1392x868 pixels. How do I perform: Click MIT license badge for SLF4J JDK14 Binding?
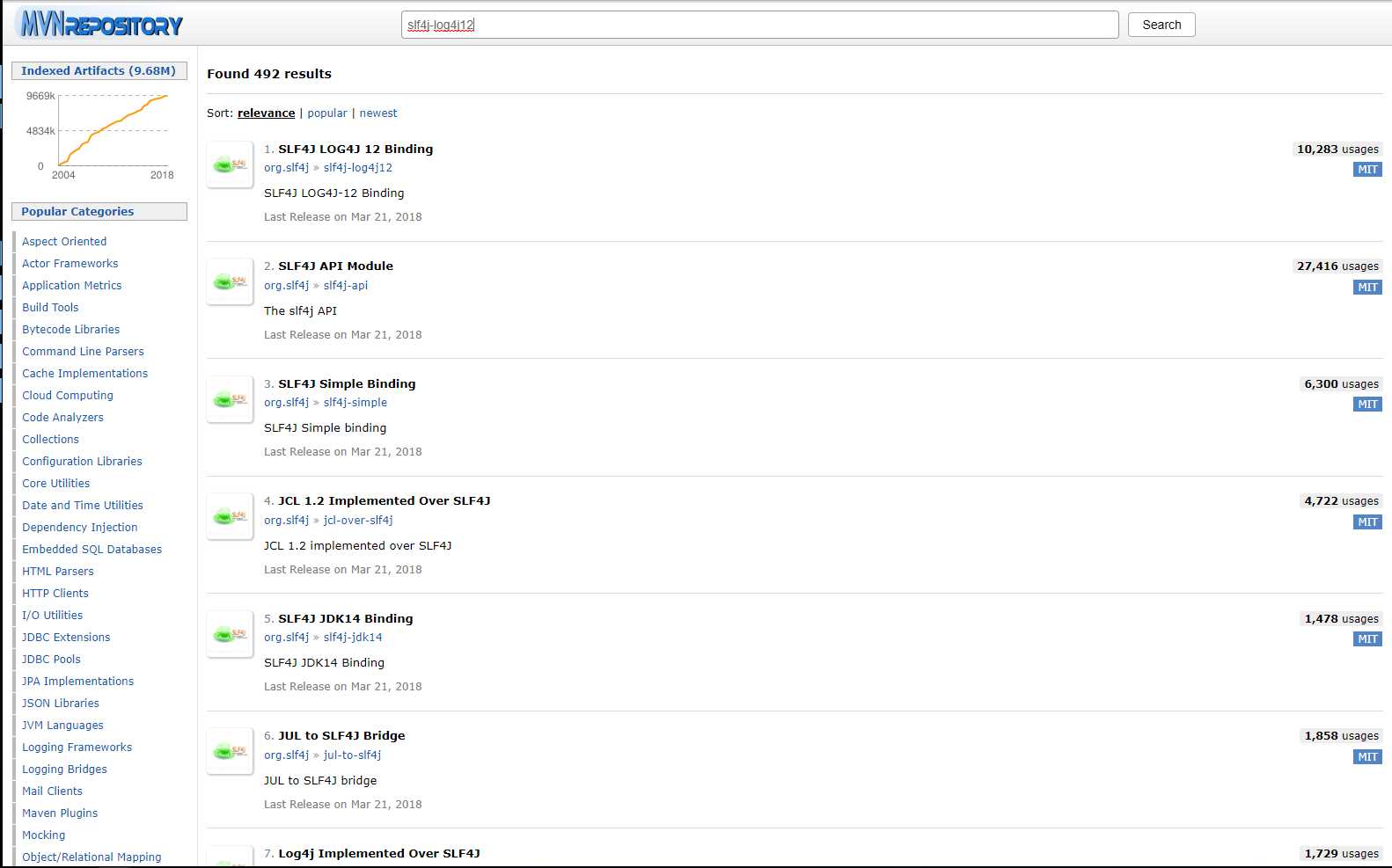click(x=1367, y=639)
